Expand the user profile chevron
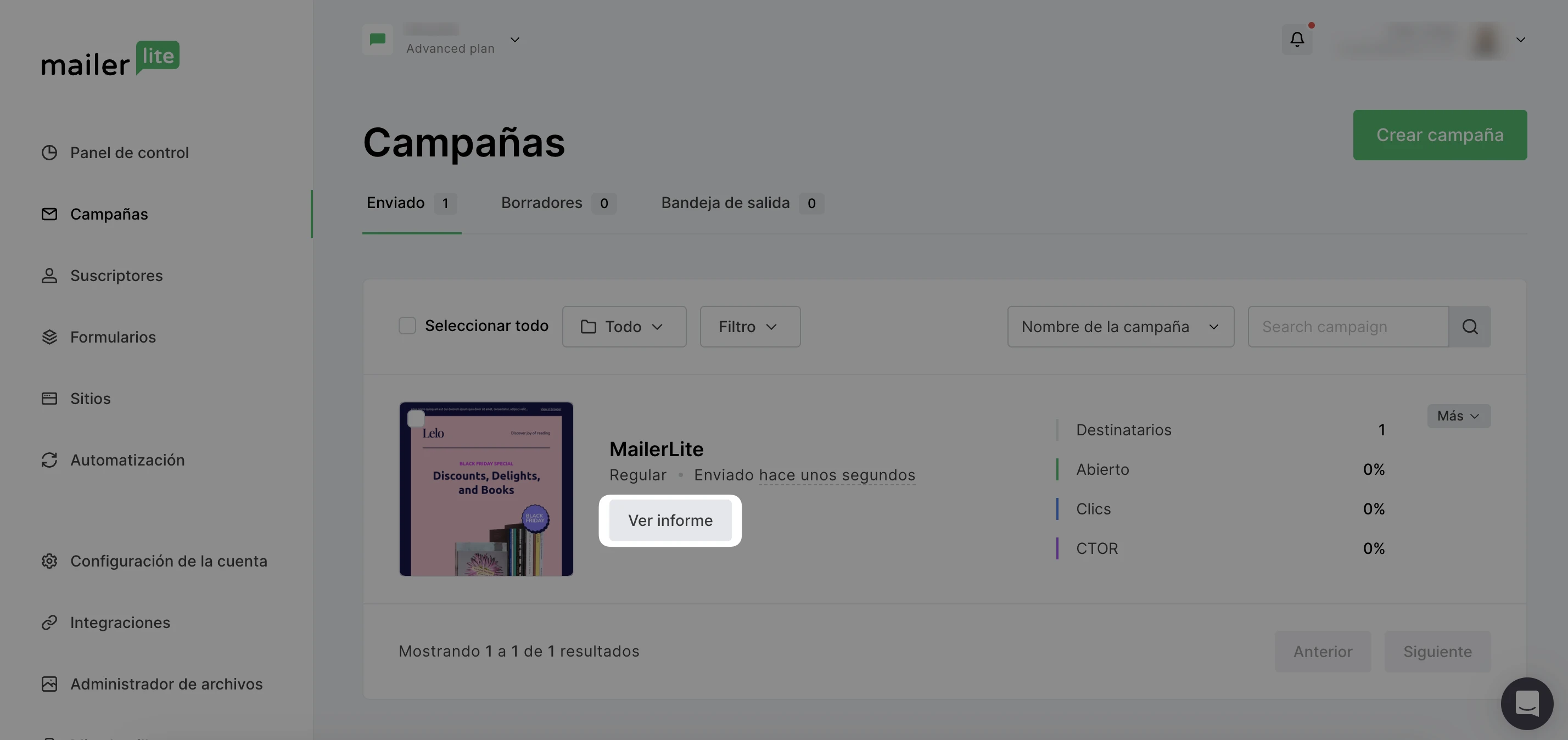This screenshot has height=740, width=1568. 1521,40
